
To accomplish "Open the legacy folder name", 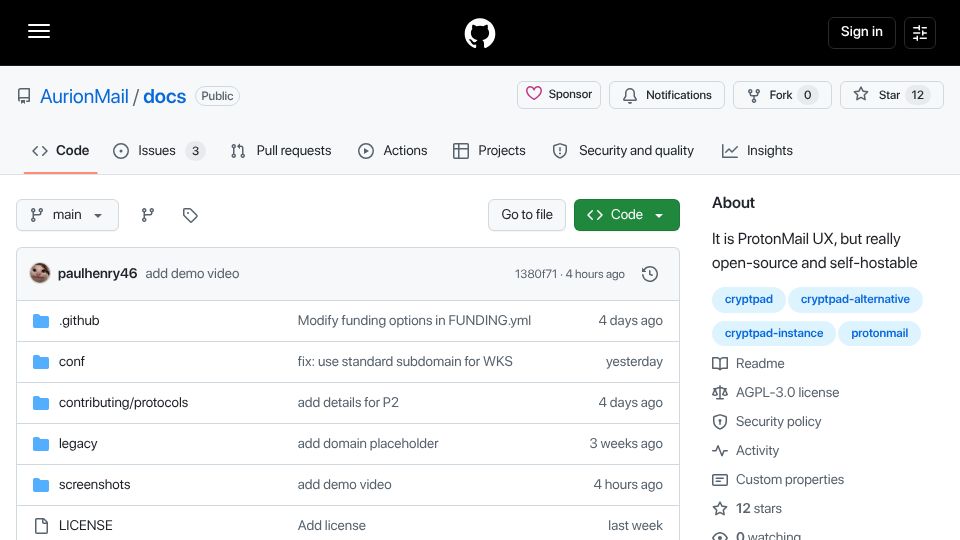I will [78, 444].
